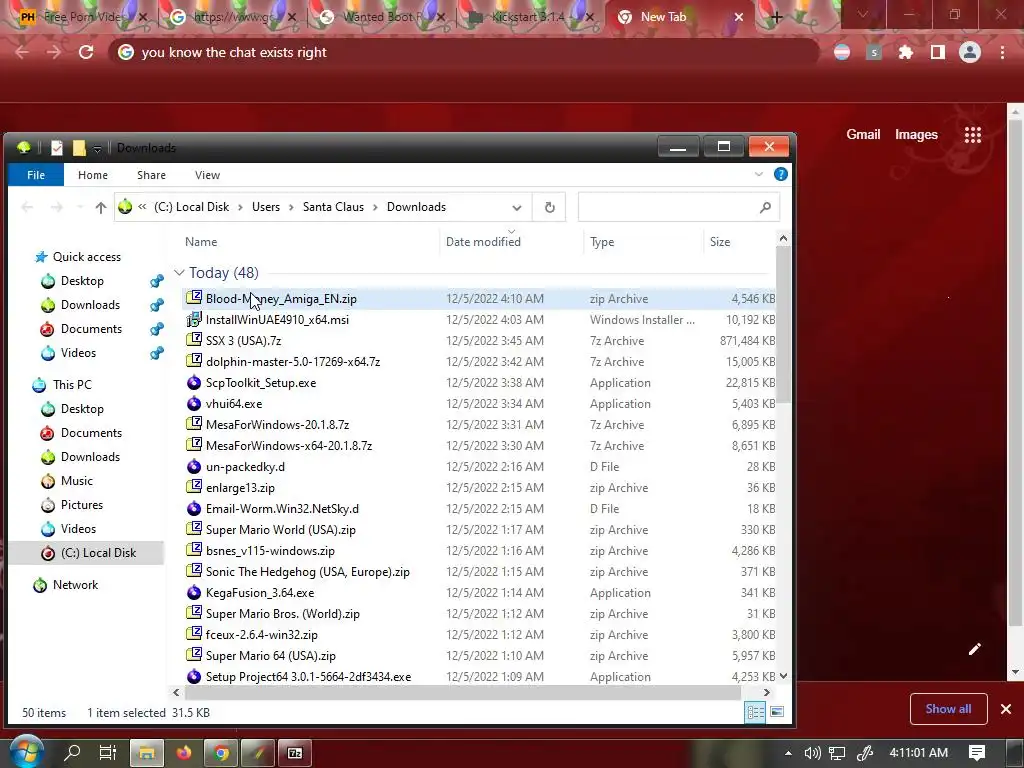Switch to details view layout icon

click(x=755, y=712)
